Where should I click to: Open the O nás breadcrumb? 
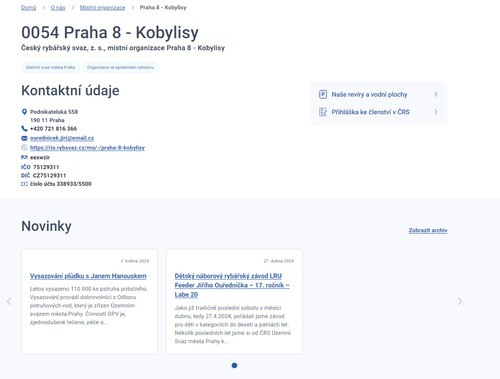click(x=58, y=8)
